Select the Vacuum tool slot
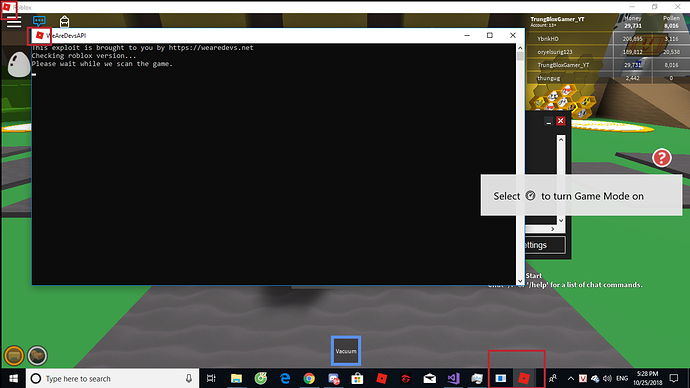Screen dimensions: 690x388 [346, 351]
